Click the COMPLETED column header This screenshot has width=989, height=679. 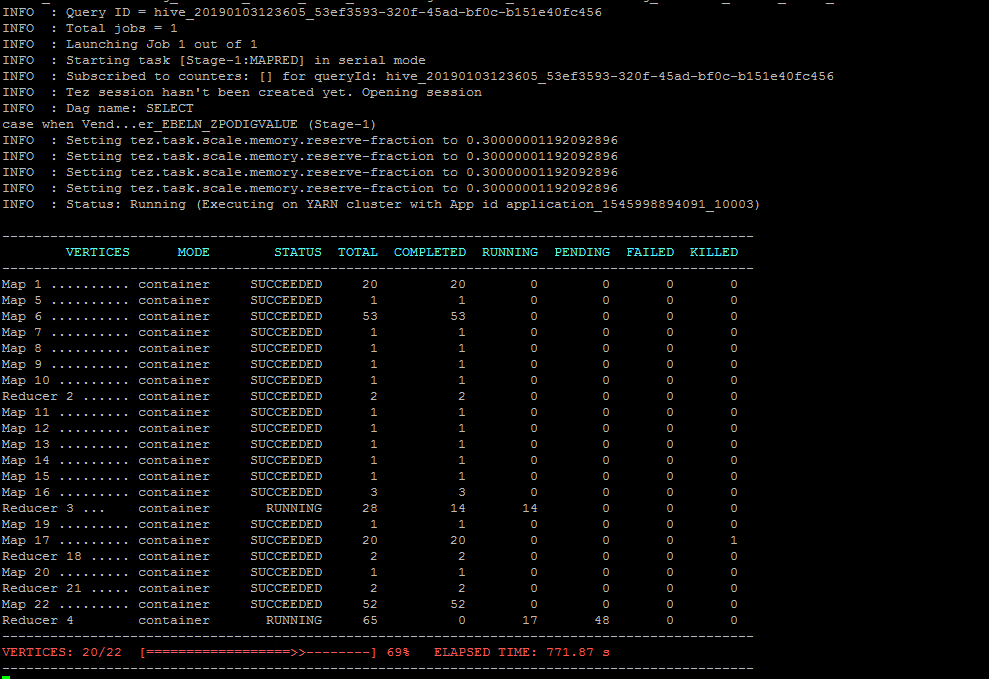click(x=430, y=252)
